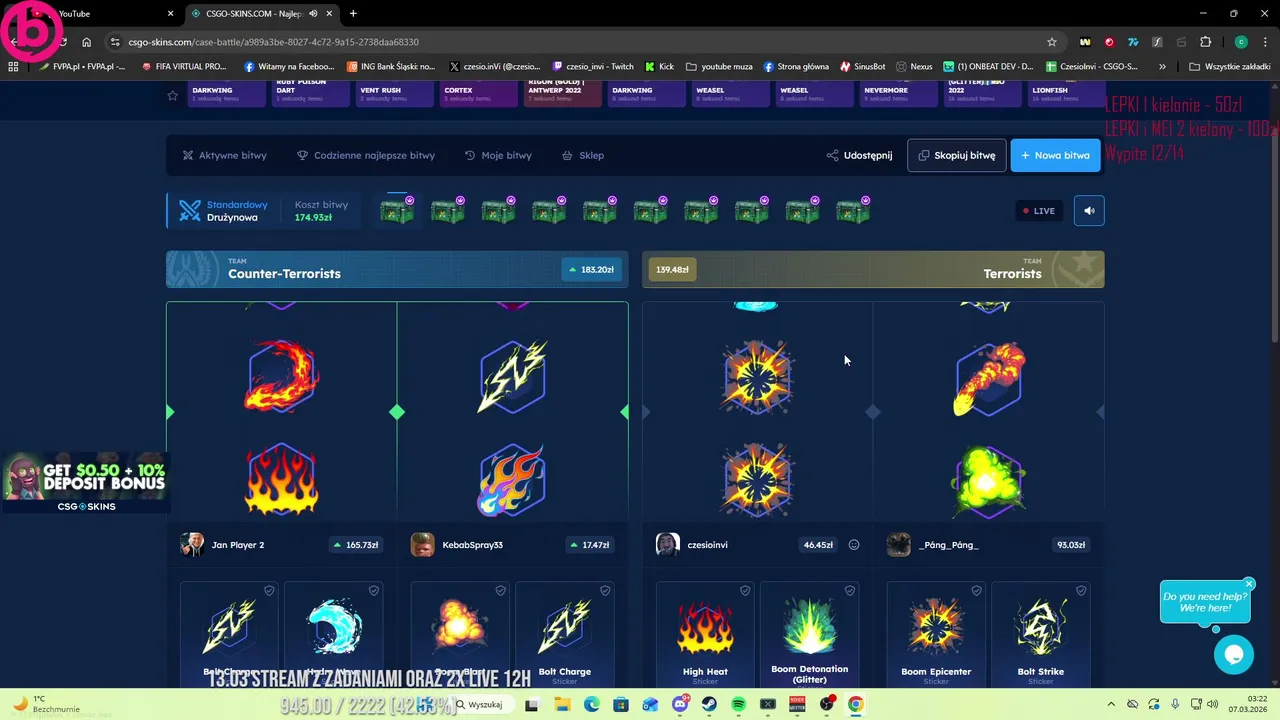Click the emoji smiley next to czesioinvi
The image size is (1280, 720).
[x=854, y=545]
